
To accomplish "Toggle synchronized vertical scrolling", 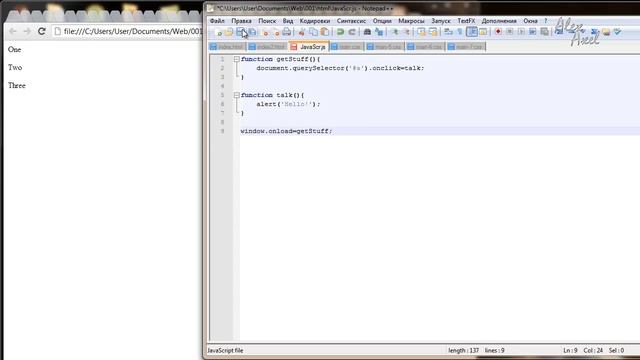I will (x=421, y=32).
